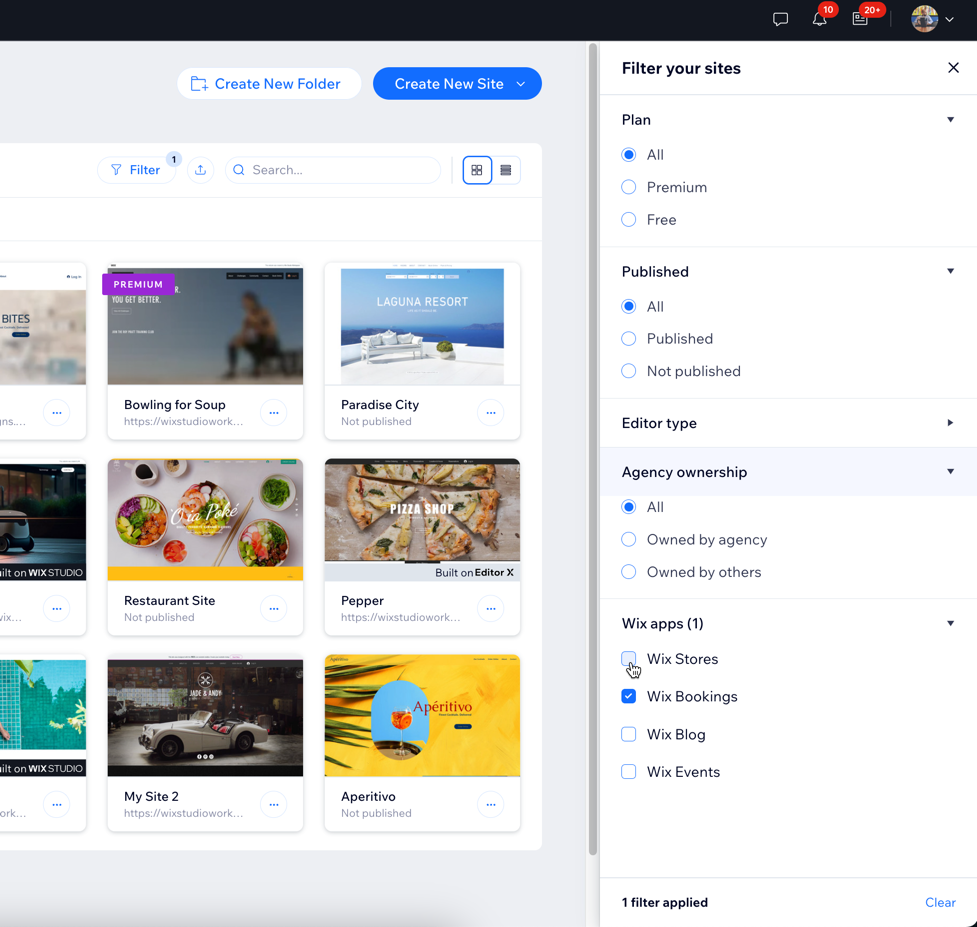Clear the applied filter
Image resolution: width=977 pixels, height=927 pixels.
pyautogui.click(x=940, y=902)
